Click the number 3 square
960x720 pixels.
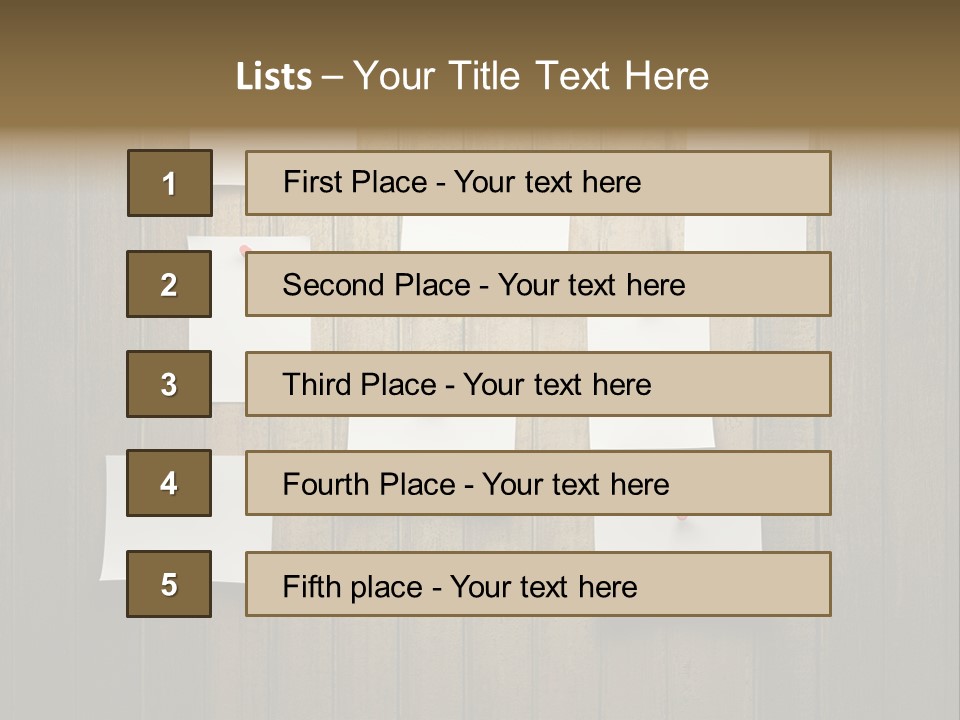click(x=169, y=384)
